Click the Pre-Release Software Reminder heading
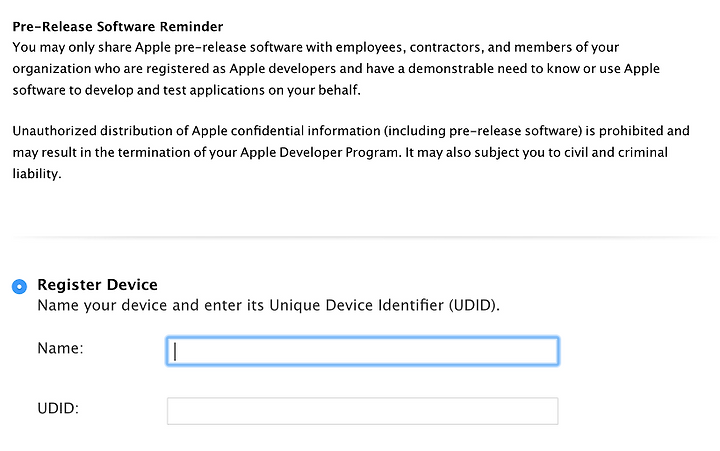Image resolution: width=720 pixels, height=451 pixels. 118,27
